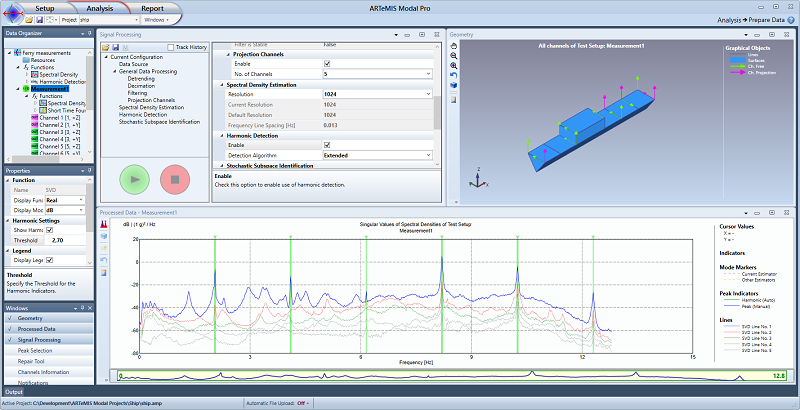This screenshot has width=800, height=410.
Task: Select Peak Selection in Windows list
Action: pos(35,351)
